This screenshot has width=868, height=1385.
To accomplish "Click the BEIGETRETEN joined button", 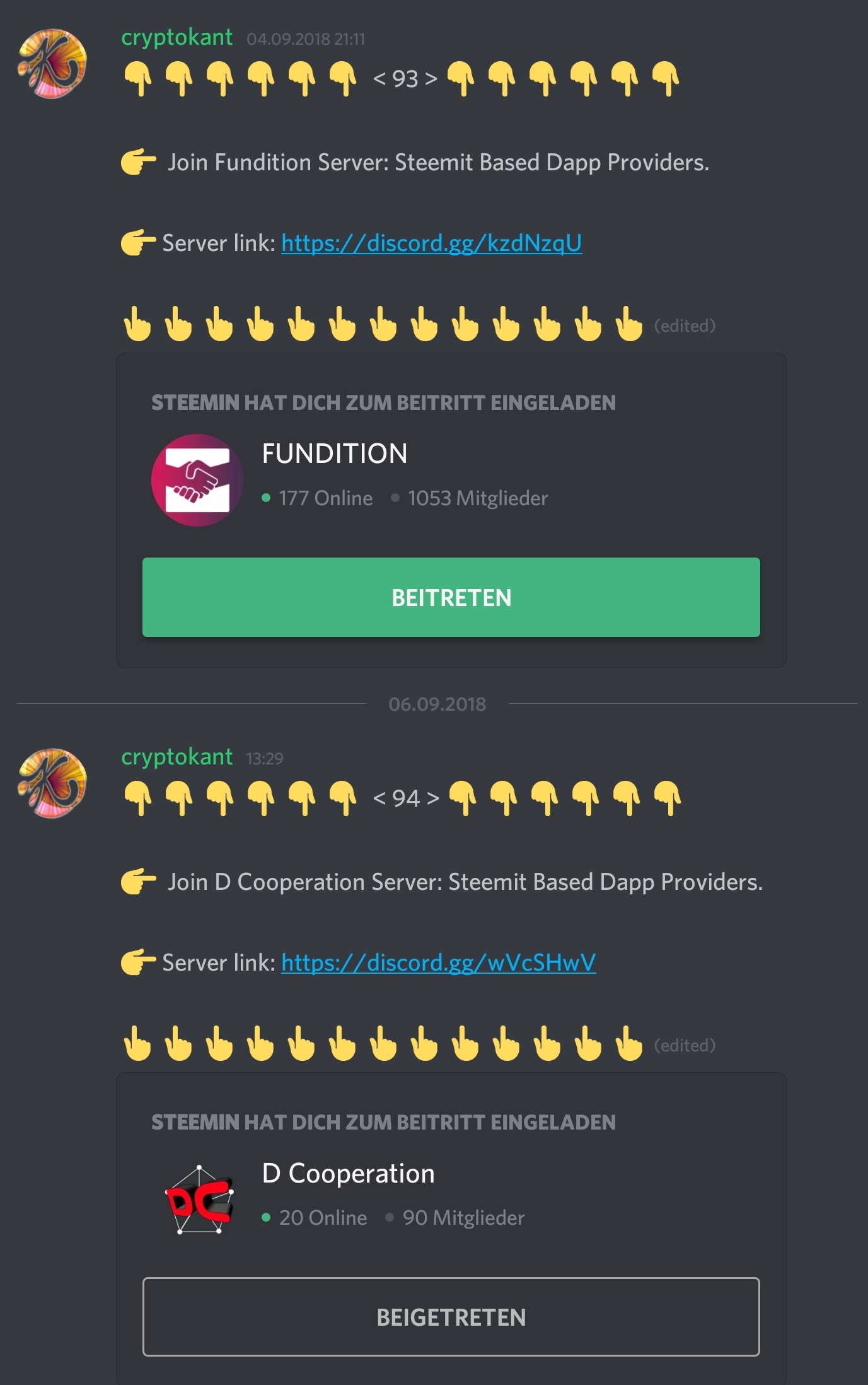I will 451,1317.
